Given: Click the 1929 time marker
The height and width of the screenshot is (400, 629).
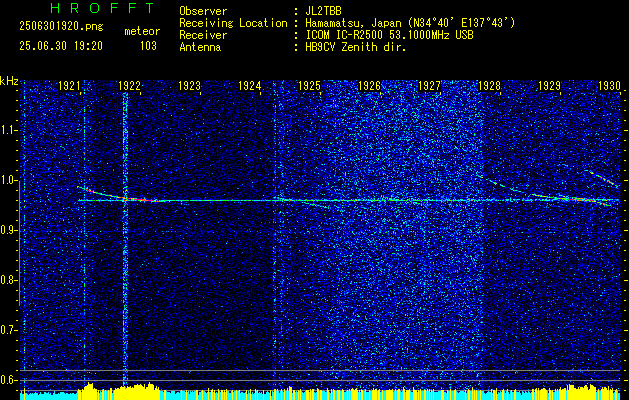Looking at the screenshot, I should tap(550, 85).
